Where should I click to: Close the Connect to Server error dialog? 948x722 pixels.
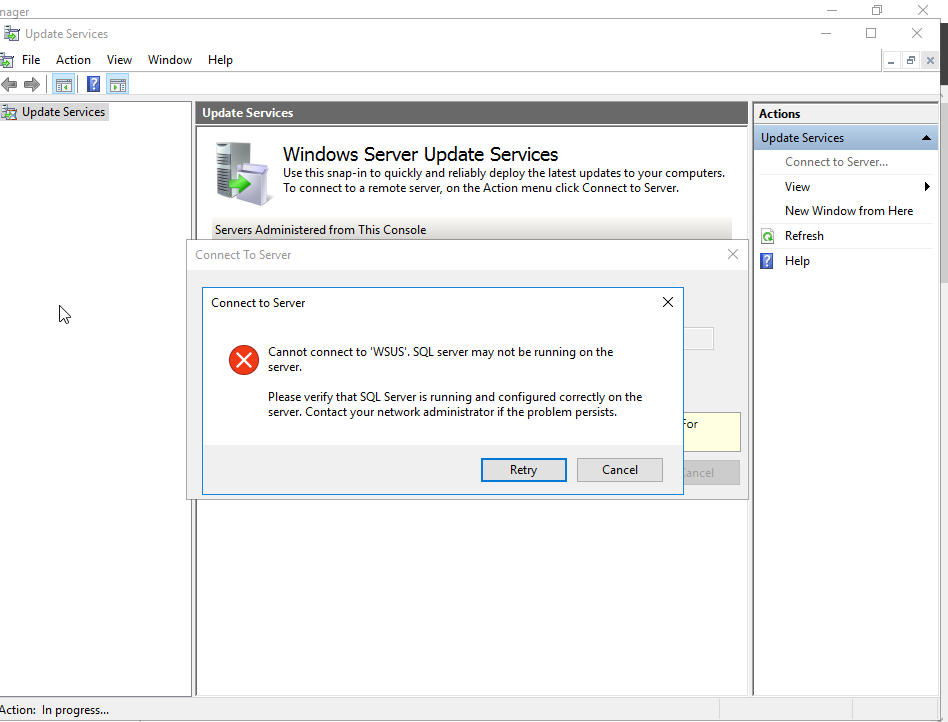[667, 302]
